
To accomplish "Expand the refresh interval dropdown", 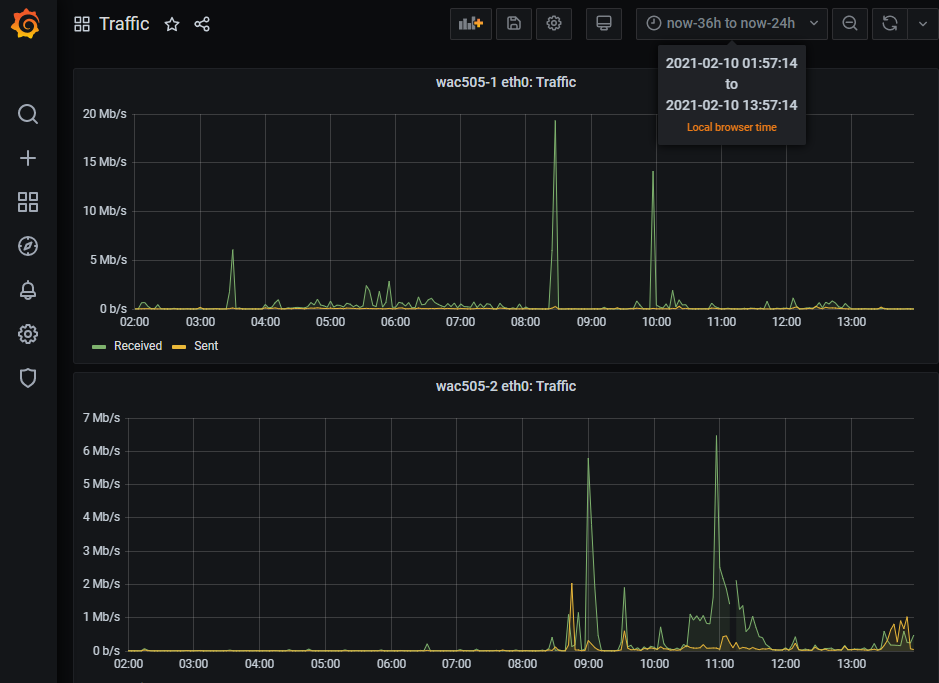I will pyautogui.click(x=922, y=24).
